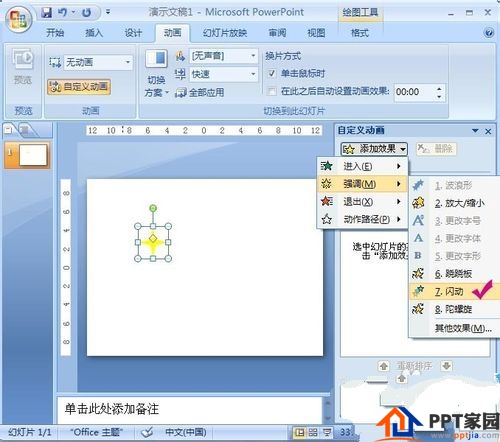
Task: Click the spell check status icon
Action: click(146, 433)
